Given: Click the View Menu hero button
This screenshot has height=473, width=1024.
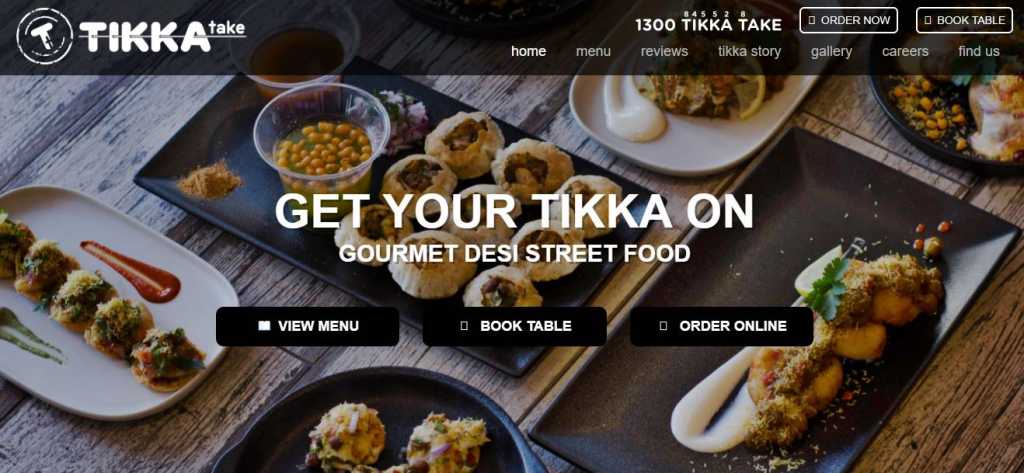Looking at the screenshot, I should coord(308,326).
